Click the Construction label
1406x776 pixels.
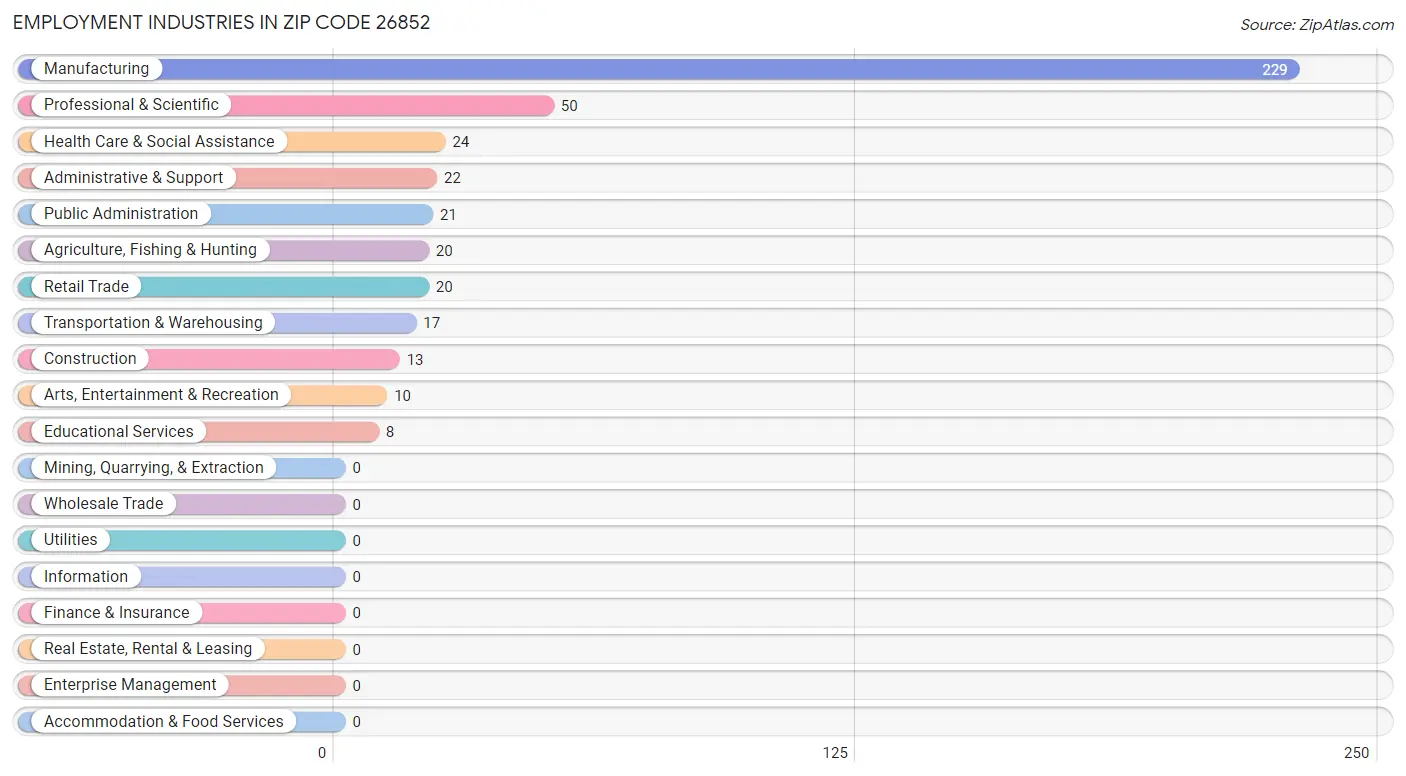(90, 359)
